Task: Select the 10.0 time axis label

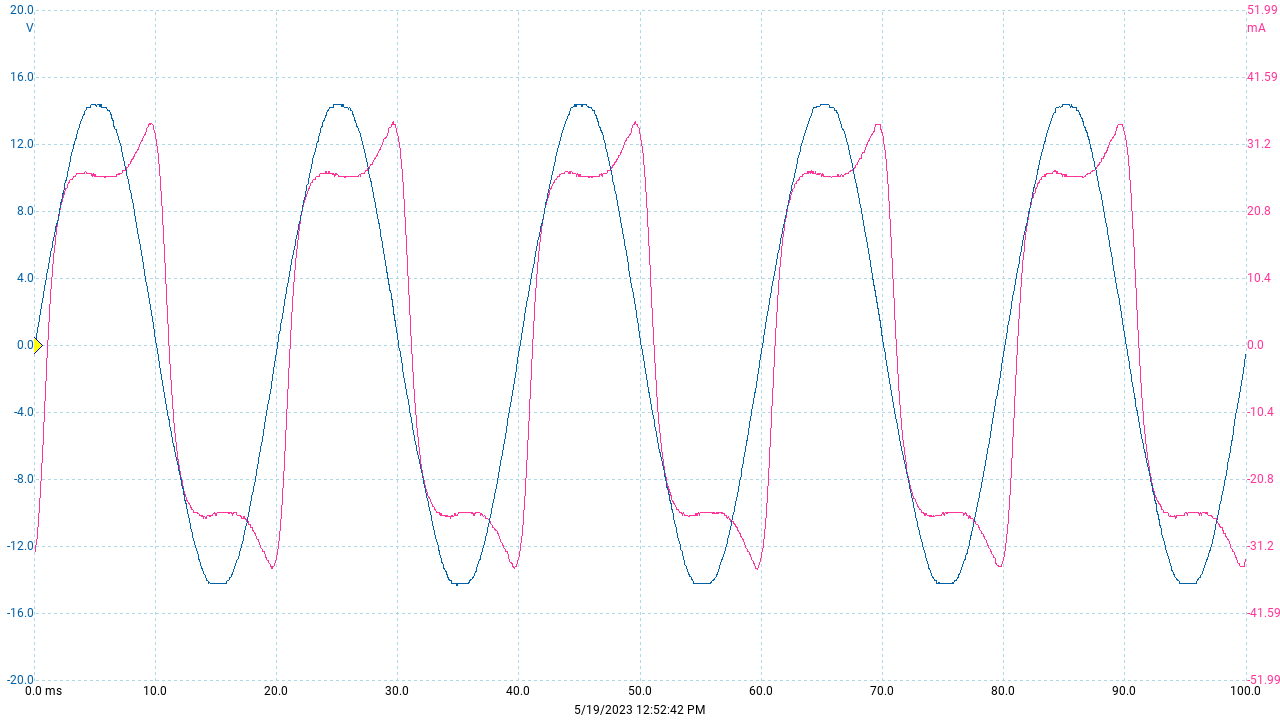Action: click(x=155, y=691)
